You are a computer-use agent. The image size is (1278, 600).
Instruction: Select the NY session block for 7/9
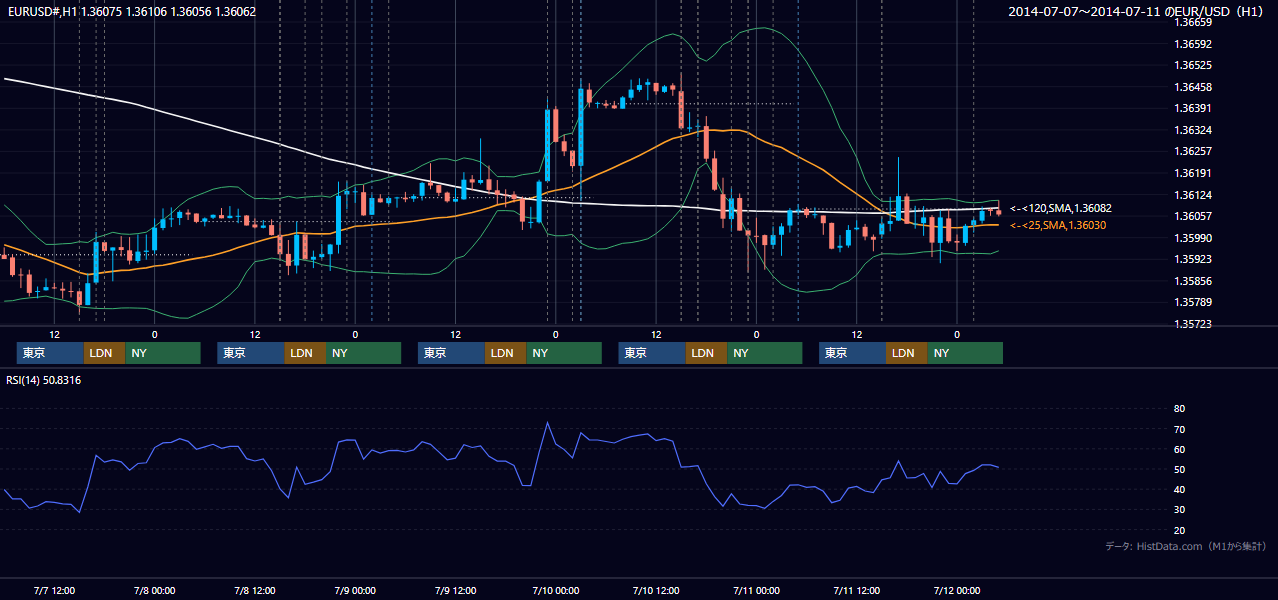(x=564, y=353)
